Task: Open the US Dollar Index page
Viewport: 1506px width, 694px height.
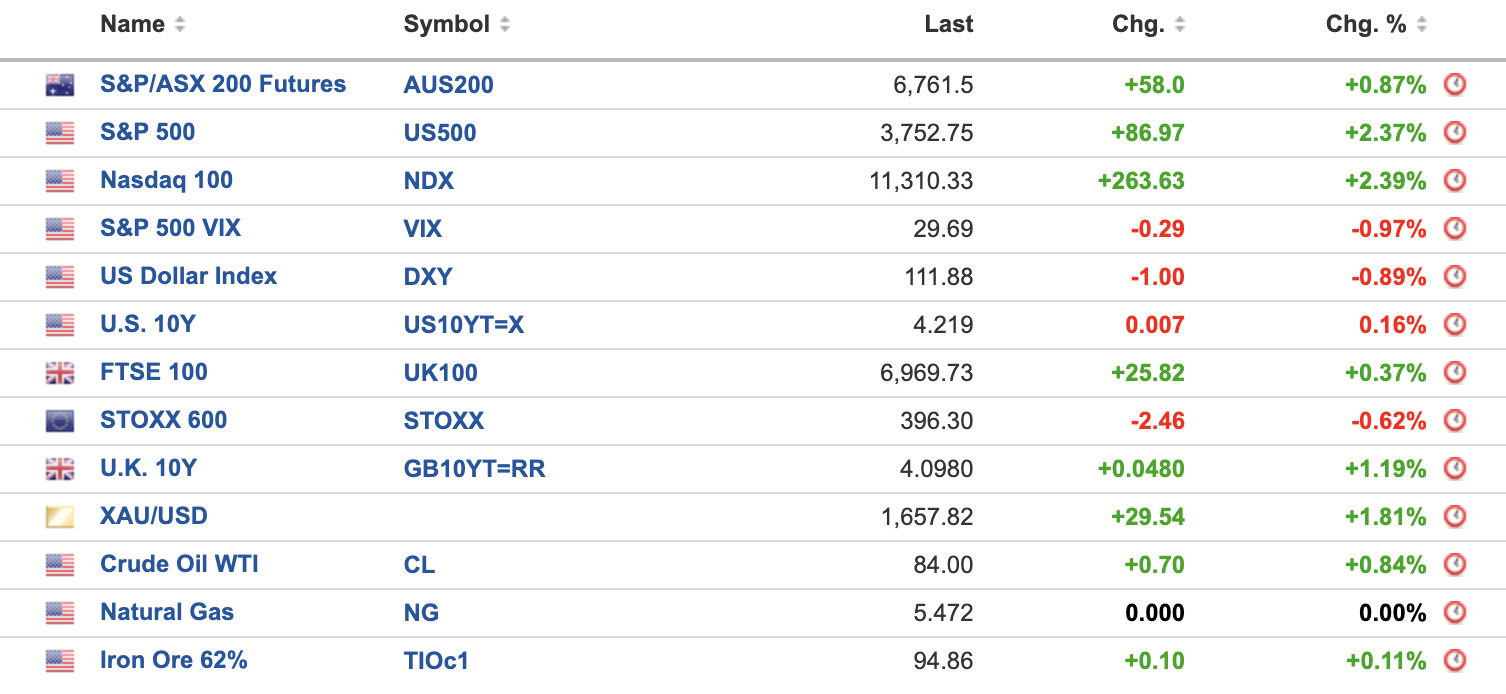Action: click(188, 276)
